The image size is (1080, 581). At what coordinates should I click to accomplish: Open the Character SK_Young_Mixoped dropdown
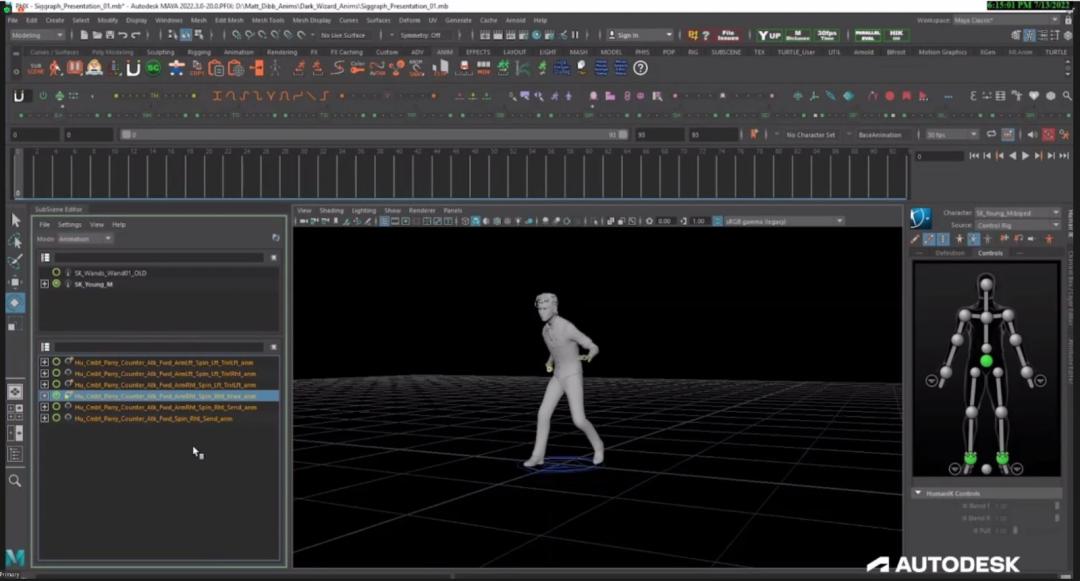click(1015, 213)
